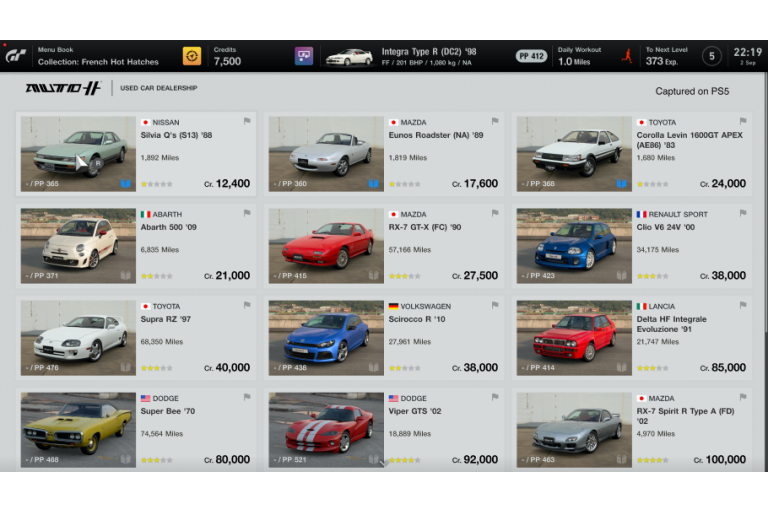This screenshot has height=512, width=768.
Task: Click the blue book icon on Eunos Roadster thumbnail
Action: [373, 184]
